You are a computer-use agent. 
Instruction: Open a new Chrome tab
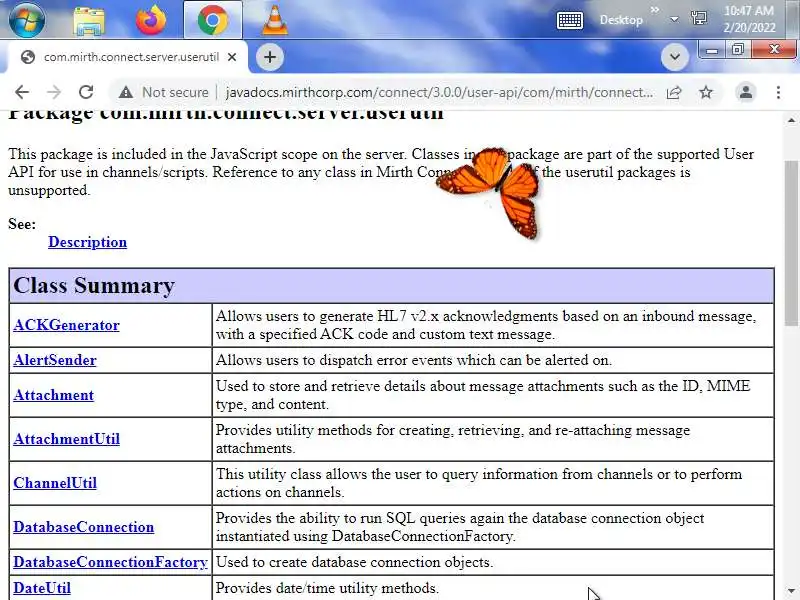click(x=270, y=57)
